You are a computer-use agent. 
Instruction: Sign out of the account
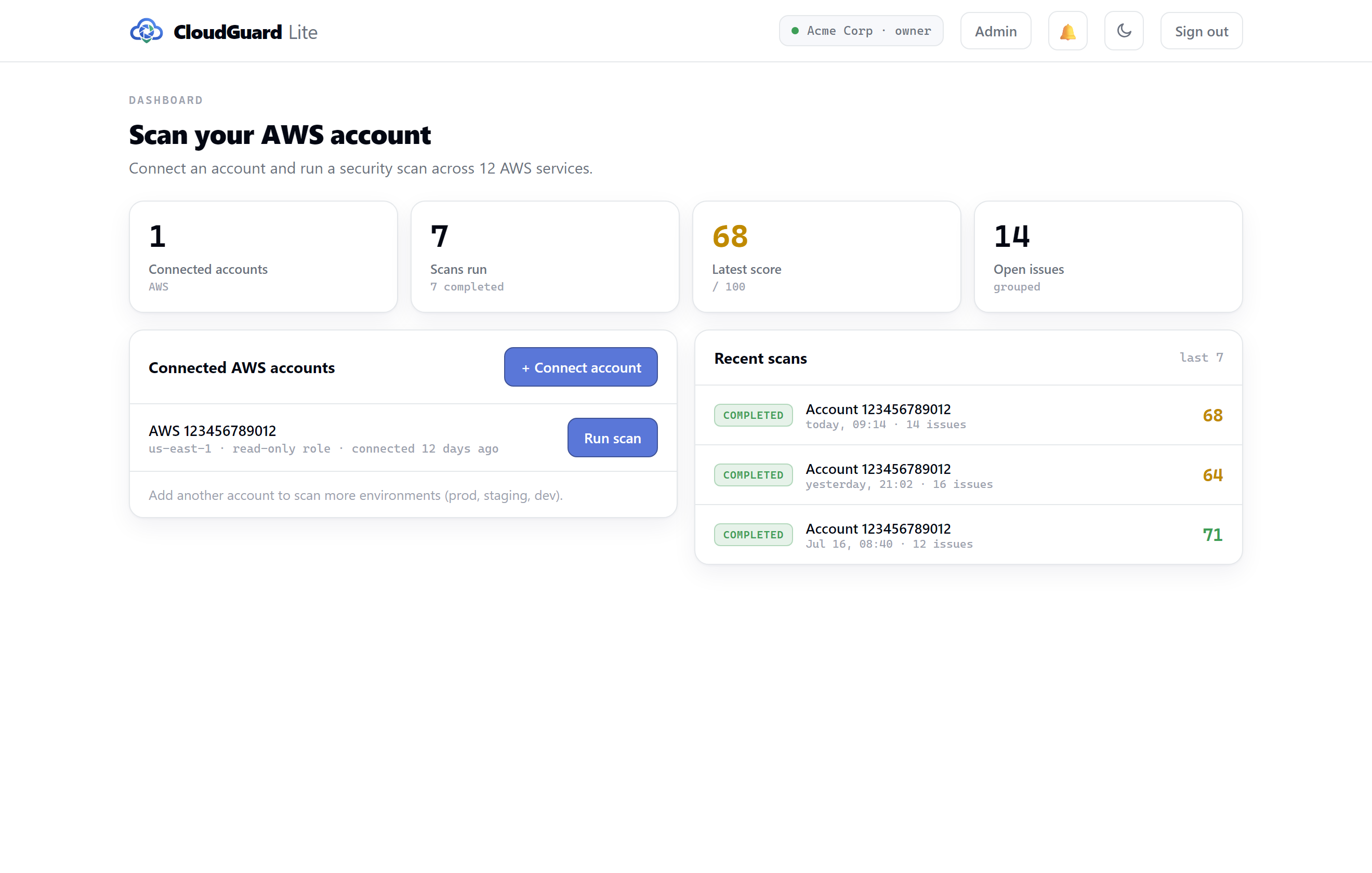1201,31
